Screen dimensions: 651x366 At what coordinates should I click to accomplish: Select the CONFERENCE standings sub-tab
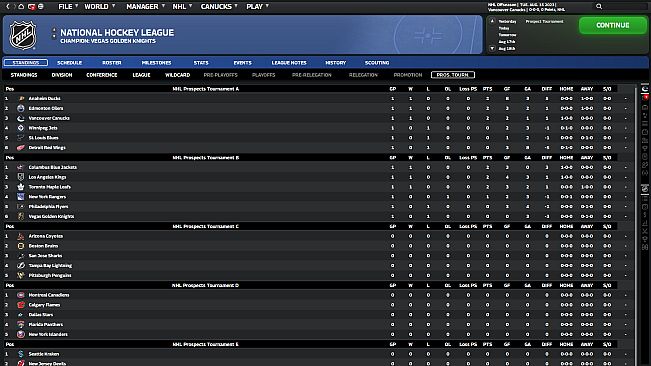(x=102, y=75)
